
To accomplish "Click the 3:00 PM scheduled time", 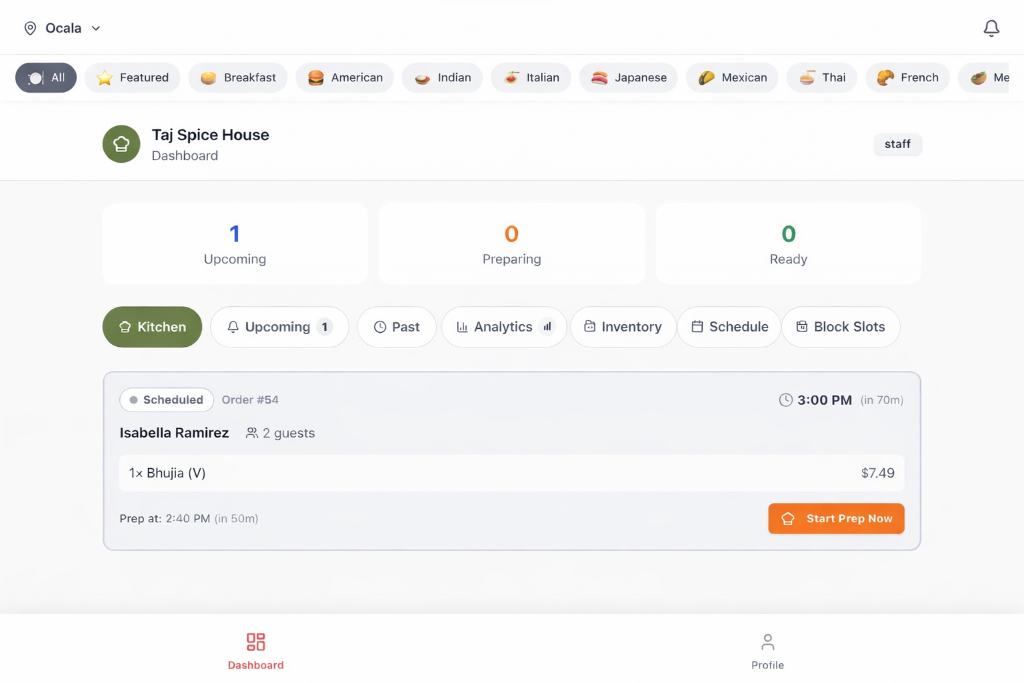I will (824, 400).
